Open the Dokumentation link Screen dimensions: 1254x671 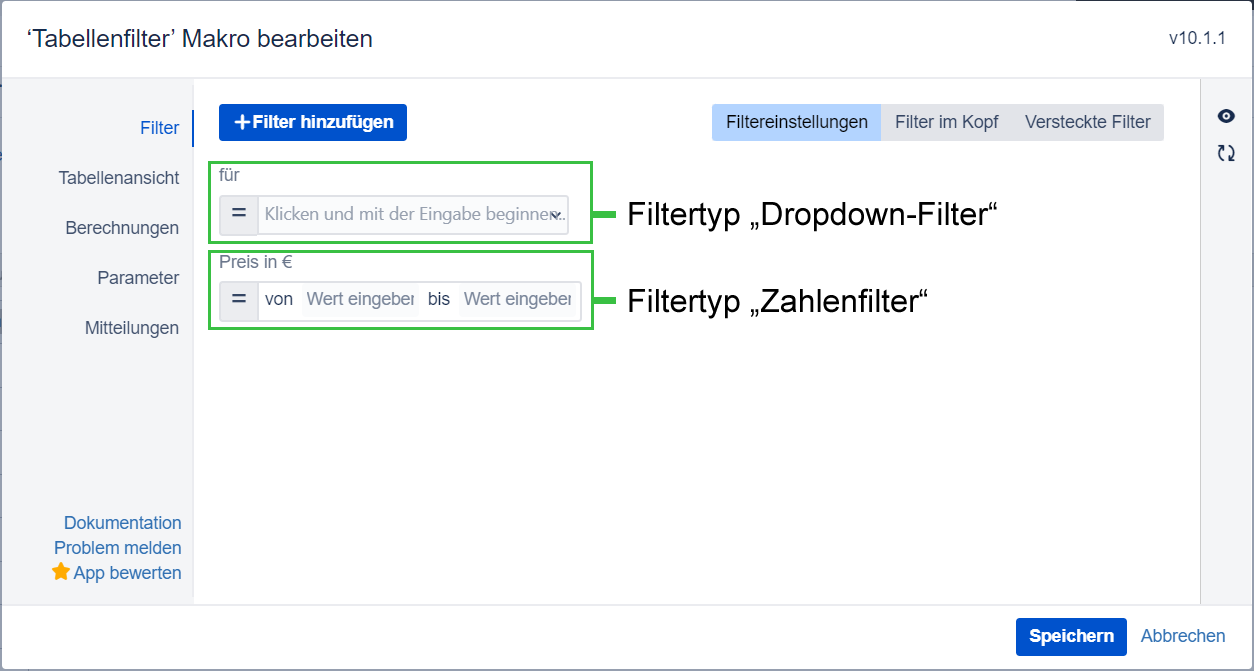click(122, 523)
